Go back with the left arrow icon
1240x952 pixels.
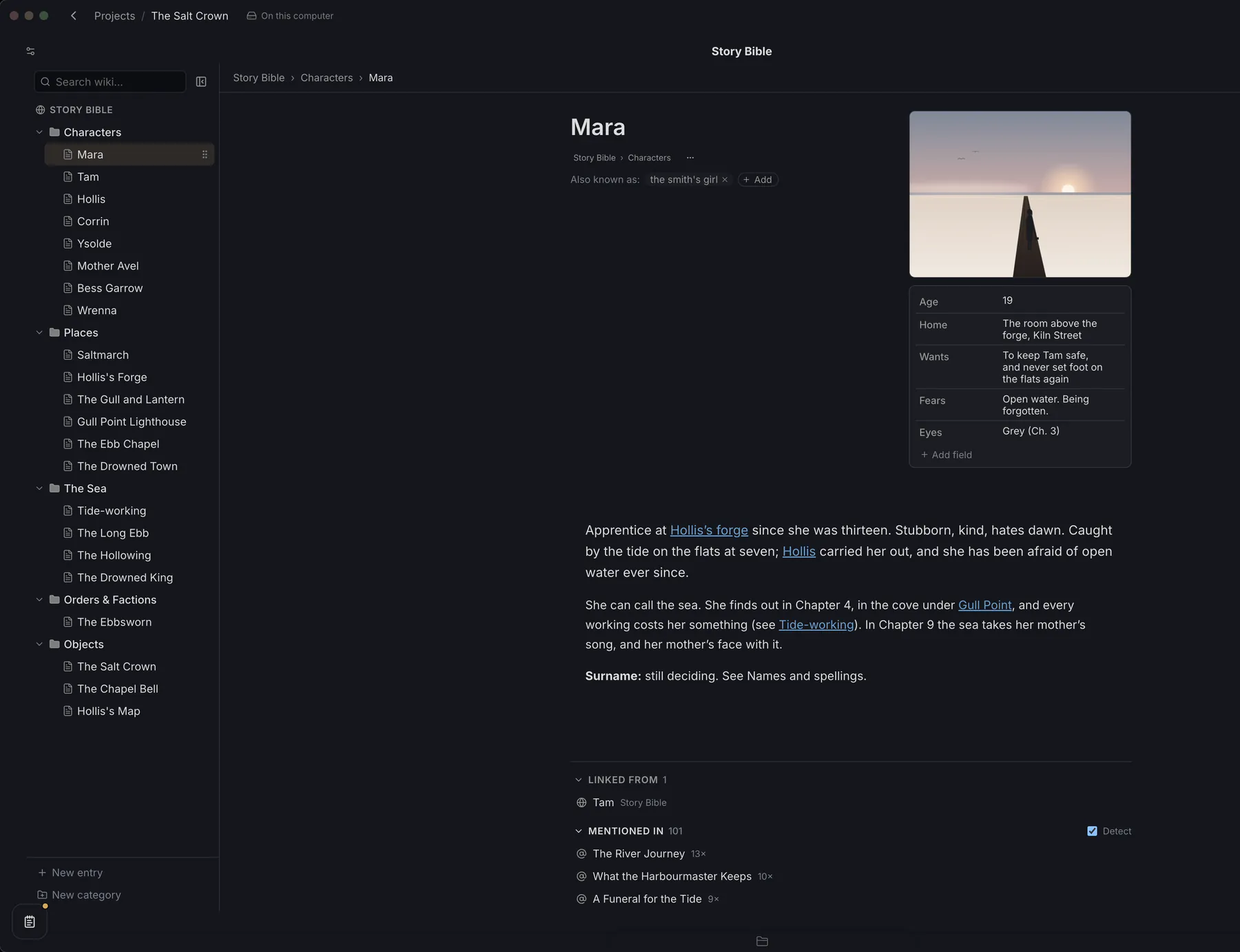click(x=74, y=16)
